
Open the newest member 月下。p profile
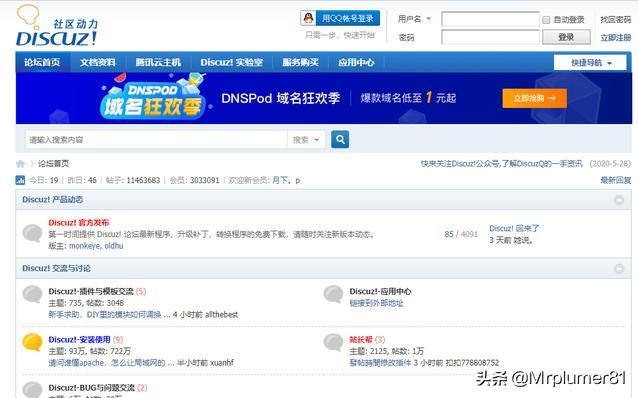click(x=286, y=180)
